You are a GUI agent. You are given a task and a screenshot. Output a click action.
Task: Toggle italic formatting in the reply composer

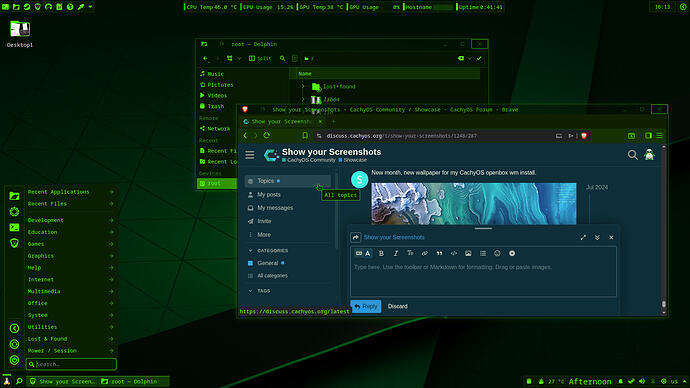tap(396, 253)
